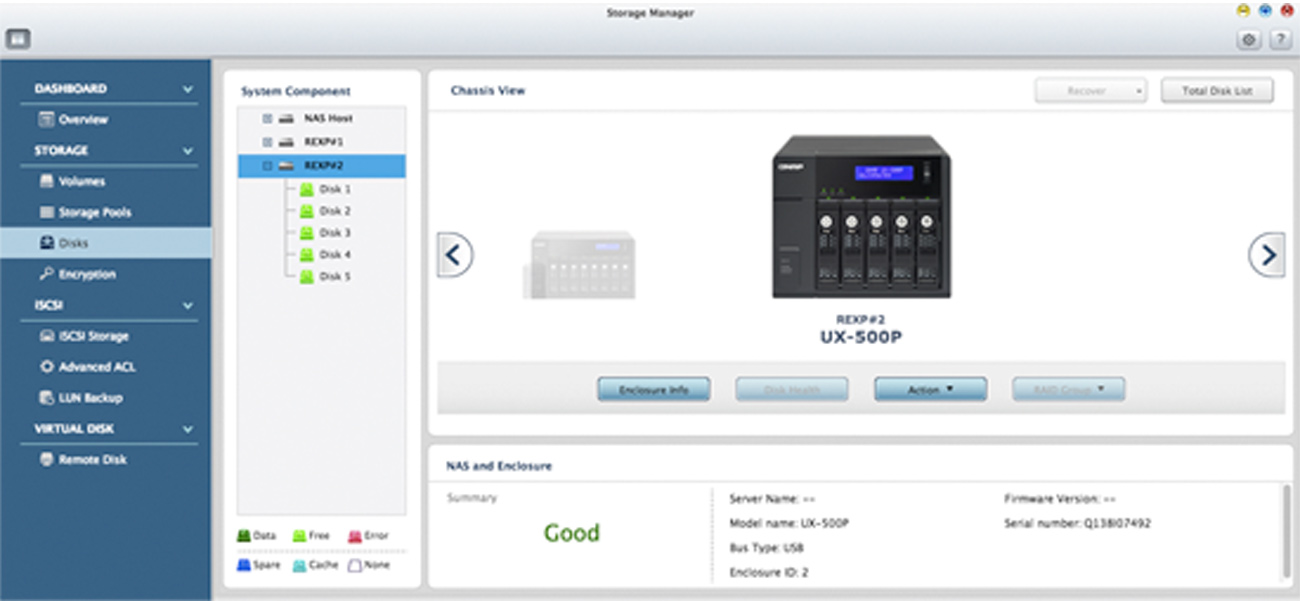Screen dimensions: 1300x601
Task: Collapse the DASHBOARD section chevron
Action: pos(188,89)
